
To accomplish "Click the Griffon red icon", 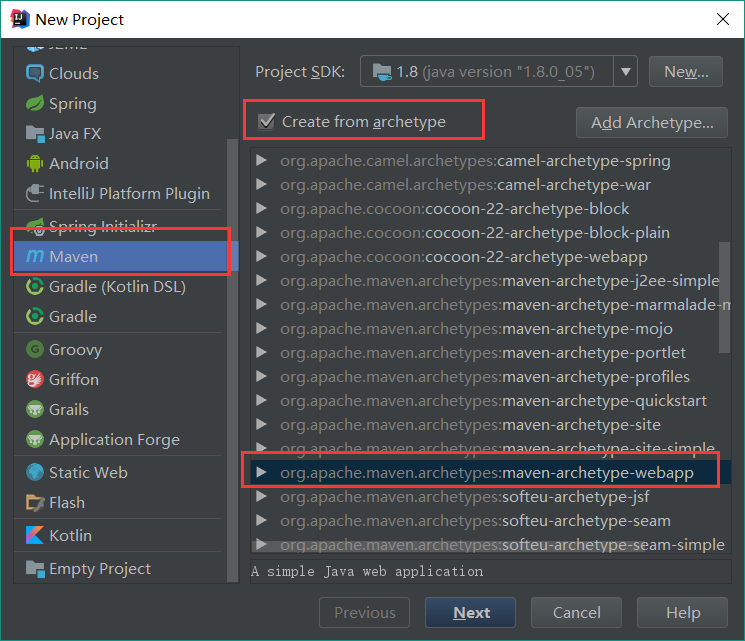I will (x=35, y=379).
